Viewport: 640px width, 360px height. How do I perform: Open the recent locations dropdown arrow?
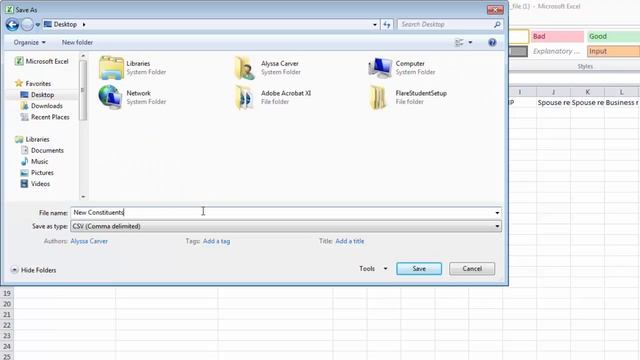[38, 25]
